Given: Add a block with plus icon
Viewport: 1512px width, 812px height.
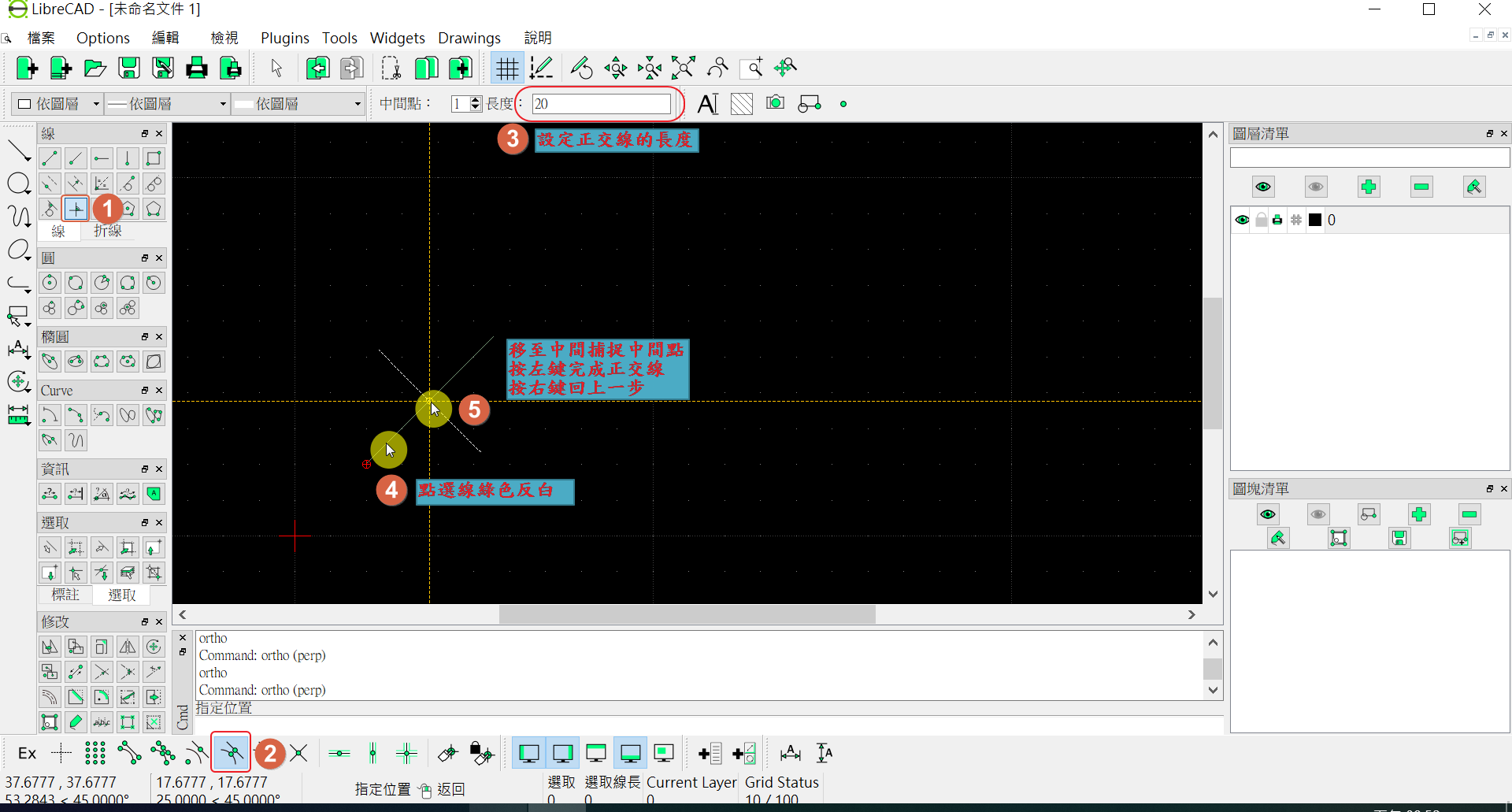Looking at the screenshot, I should 1419,514.
